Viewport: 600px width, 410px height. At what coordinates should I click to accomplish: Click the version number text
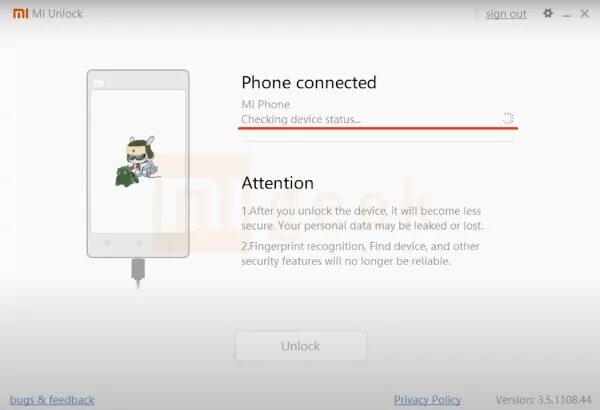point(543,400)
